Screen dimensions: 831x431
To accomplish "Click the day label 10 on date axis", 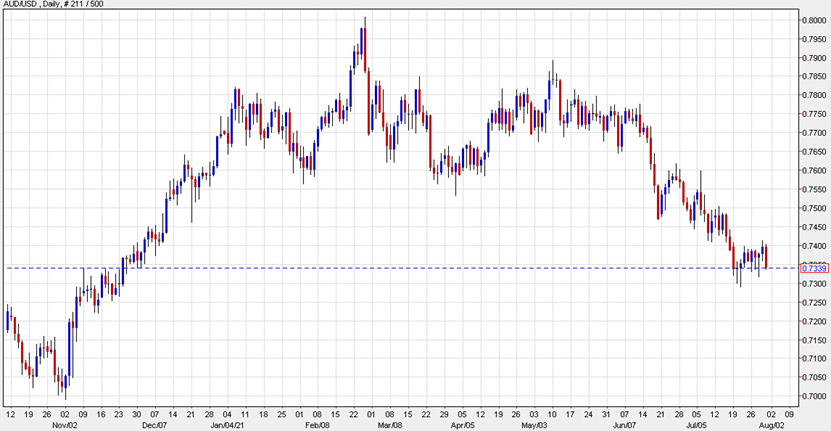I will [552, 415].
